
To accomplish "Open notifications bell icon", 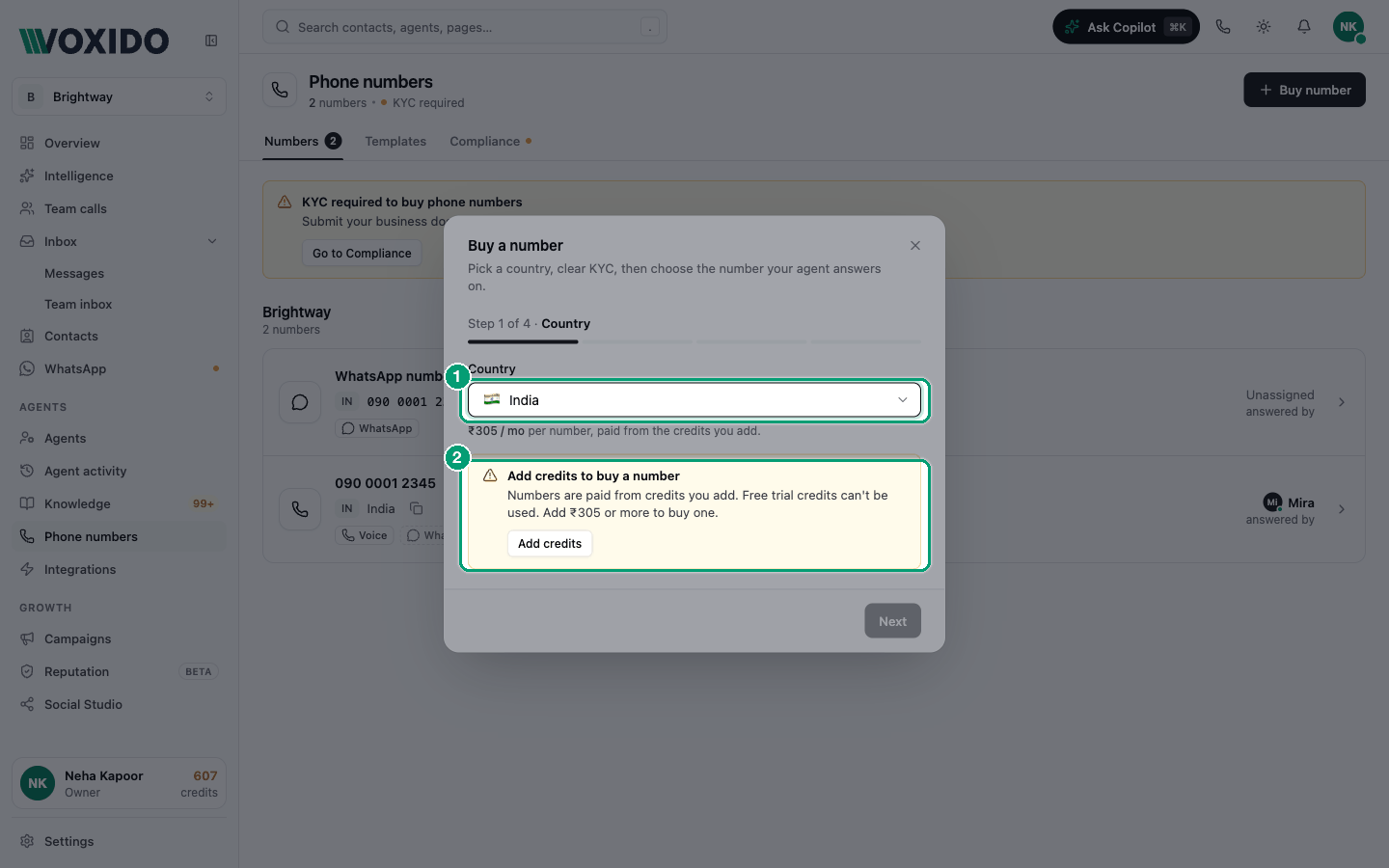I will [x=1304, y=27].
